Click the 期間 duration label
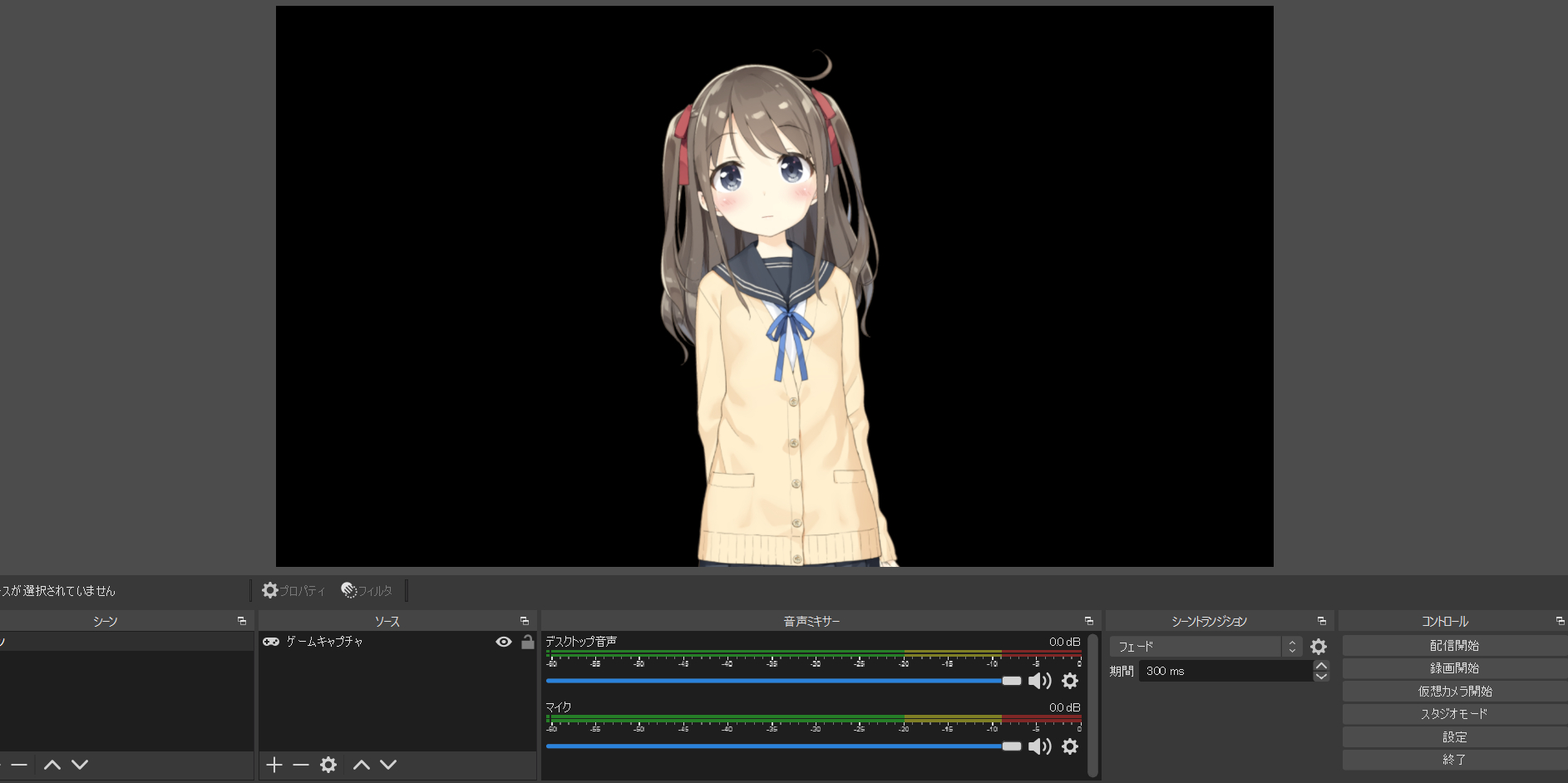The image size is (1568, 783). pos(1122,671)
